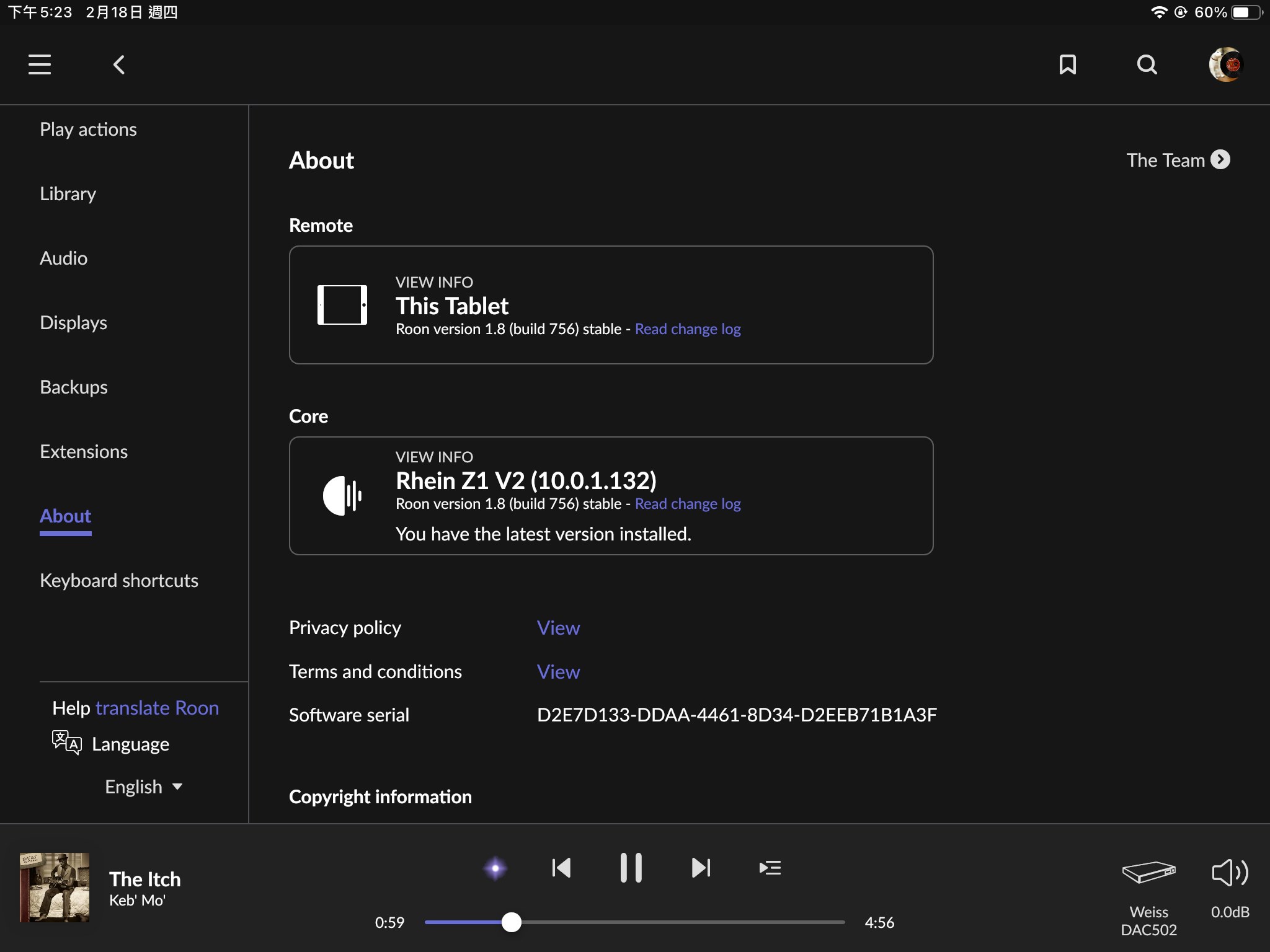Open The Team arrow icon
Image resolution: width=1270 pixels, height=952 pixels.
click(1220, 160)
